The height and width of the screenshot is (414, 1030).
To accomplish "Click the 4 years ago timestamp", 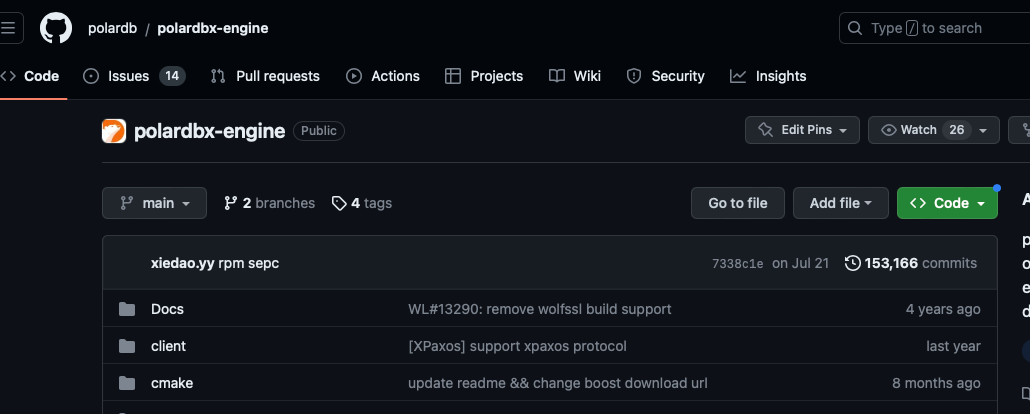I will (943, 309).
